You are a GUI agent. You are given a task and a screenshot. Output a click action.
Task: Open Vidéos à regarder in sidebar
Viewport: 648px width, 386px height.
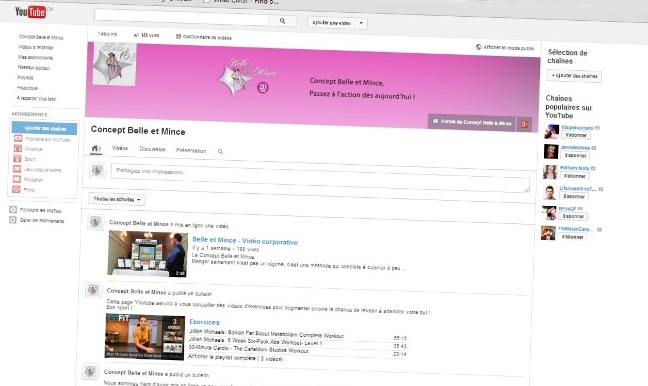pos(36,47)
